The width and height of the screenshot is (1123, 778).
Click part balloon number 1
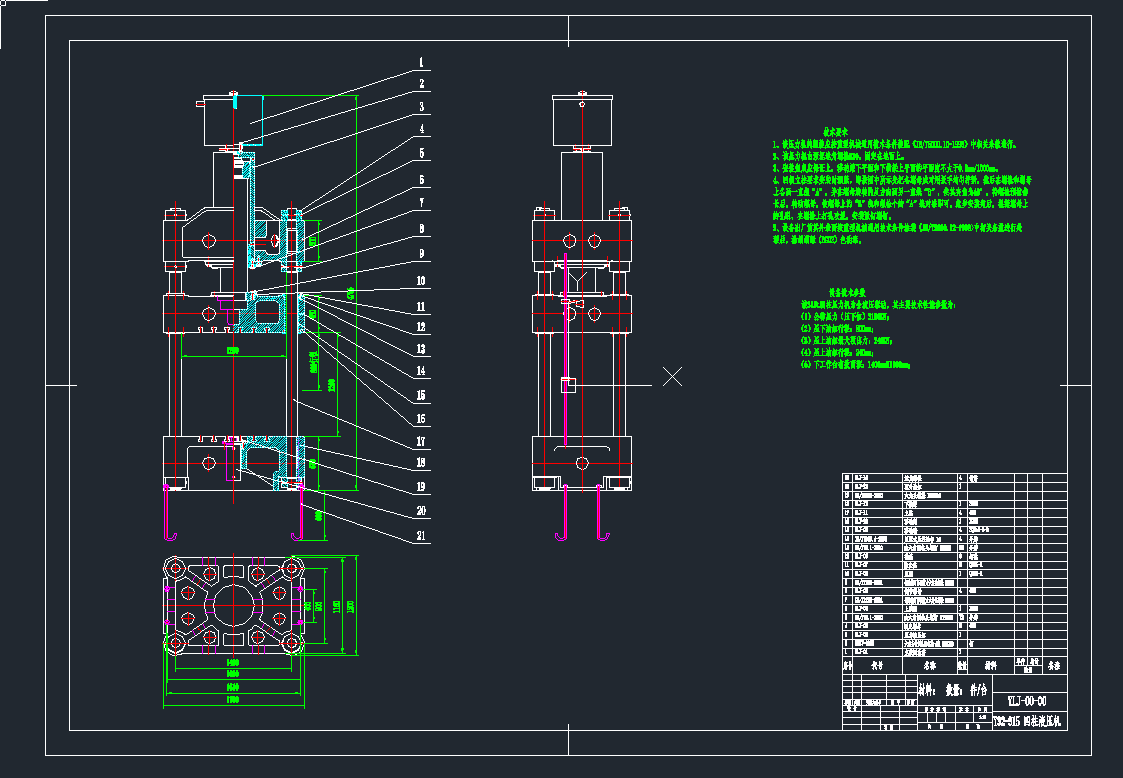tap(421, 62)
